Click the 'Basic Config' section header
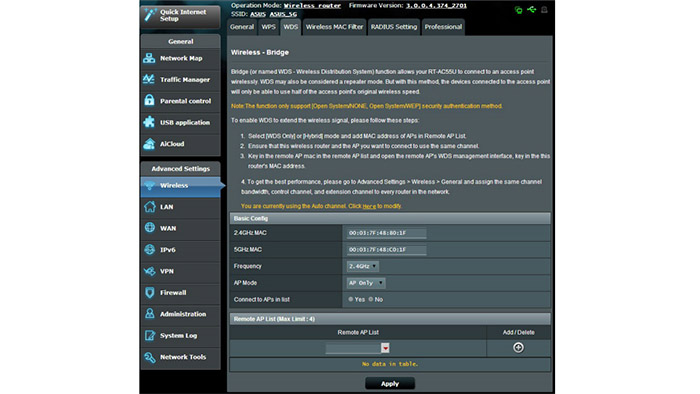 click(390, 219)
